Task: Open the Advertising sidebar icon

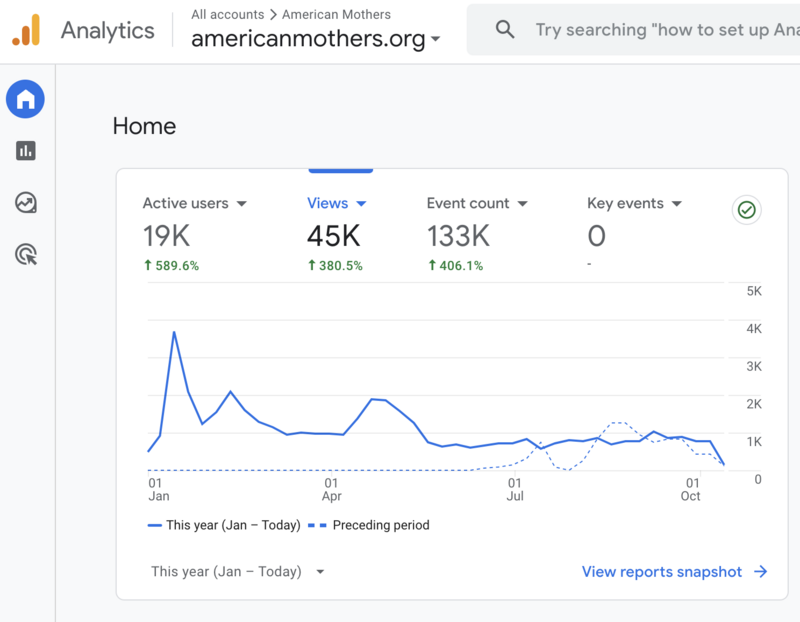Action: pos(26,254)
